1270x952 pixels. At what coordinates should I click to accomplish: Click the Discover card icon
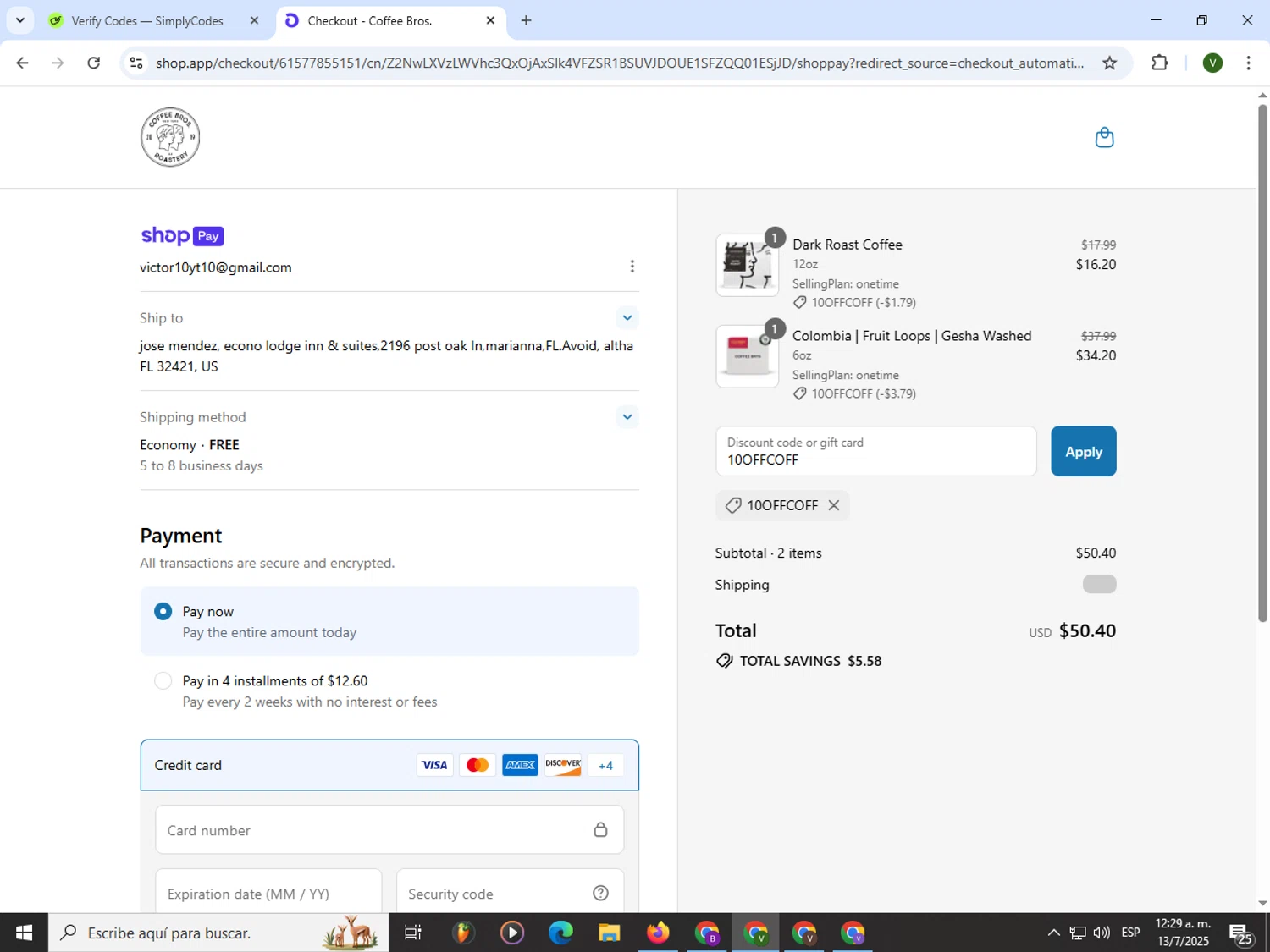pos(563,765)
